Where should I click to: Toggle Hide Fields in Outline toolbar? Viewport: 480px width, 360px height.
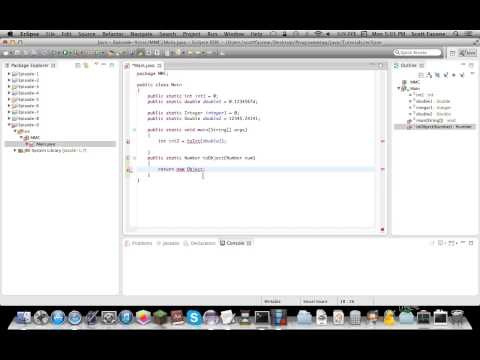[x=437, y=75]
